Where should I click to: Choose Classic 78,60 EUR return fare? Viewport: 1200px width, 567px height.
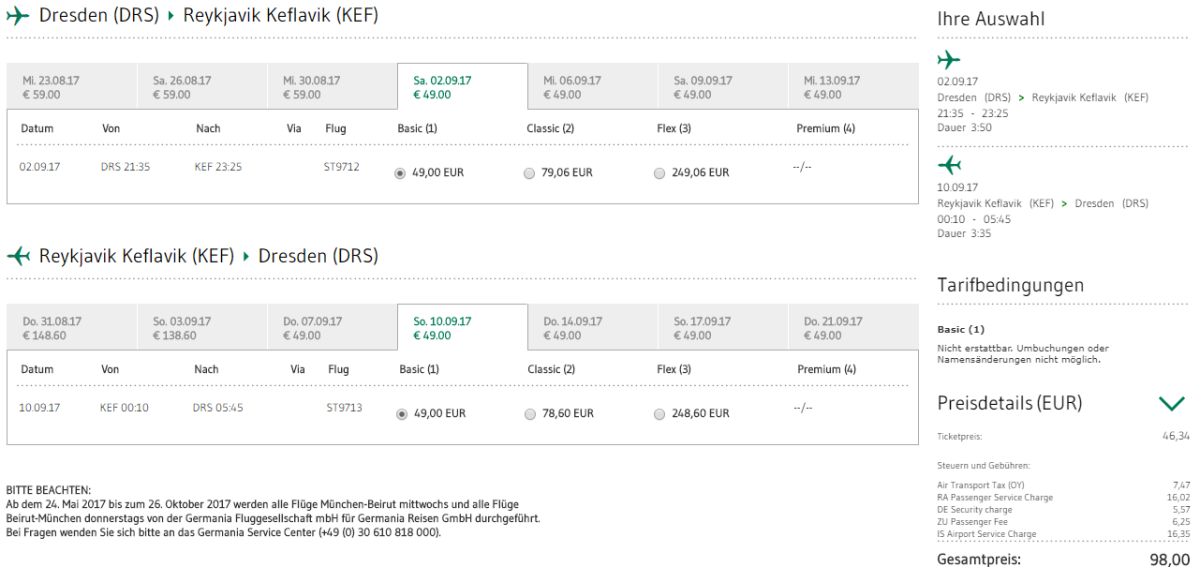click(x=529, y=414)
